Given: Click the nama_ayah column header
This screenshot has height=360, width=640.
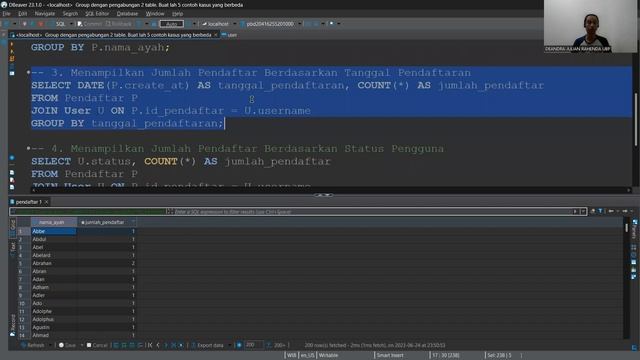Looking at the screenshot, I should pyautogui.click(x=53, y=222).
